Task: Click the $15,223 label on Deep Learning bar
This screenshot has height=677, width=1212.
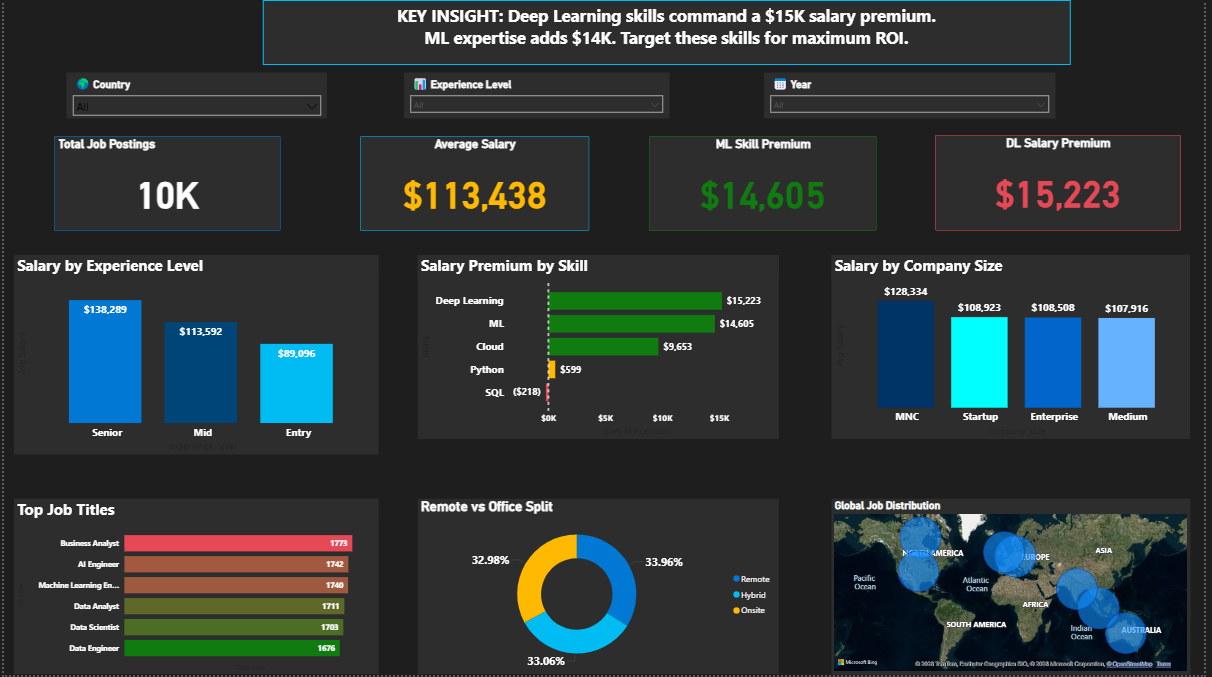Action: pyautogui.click(x=744, y=300)
